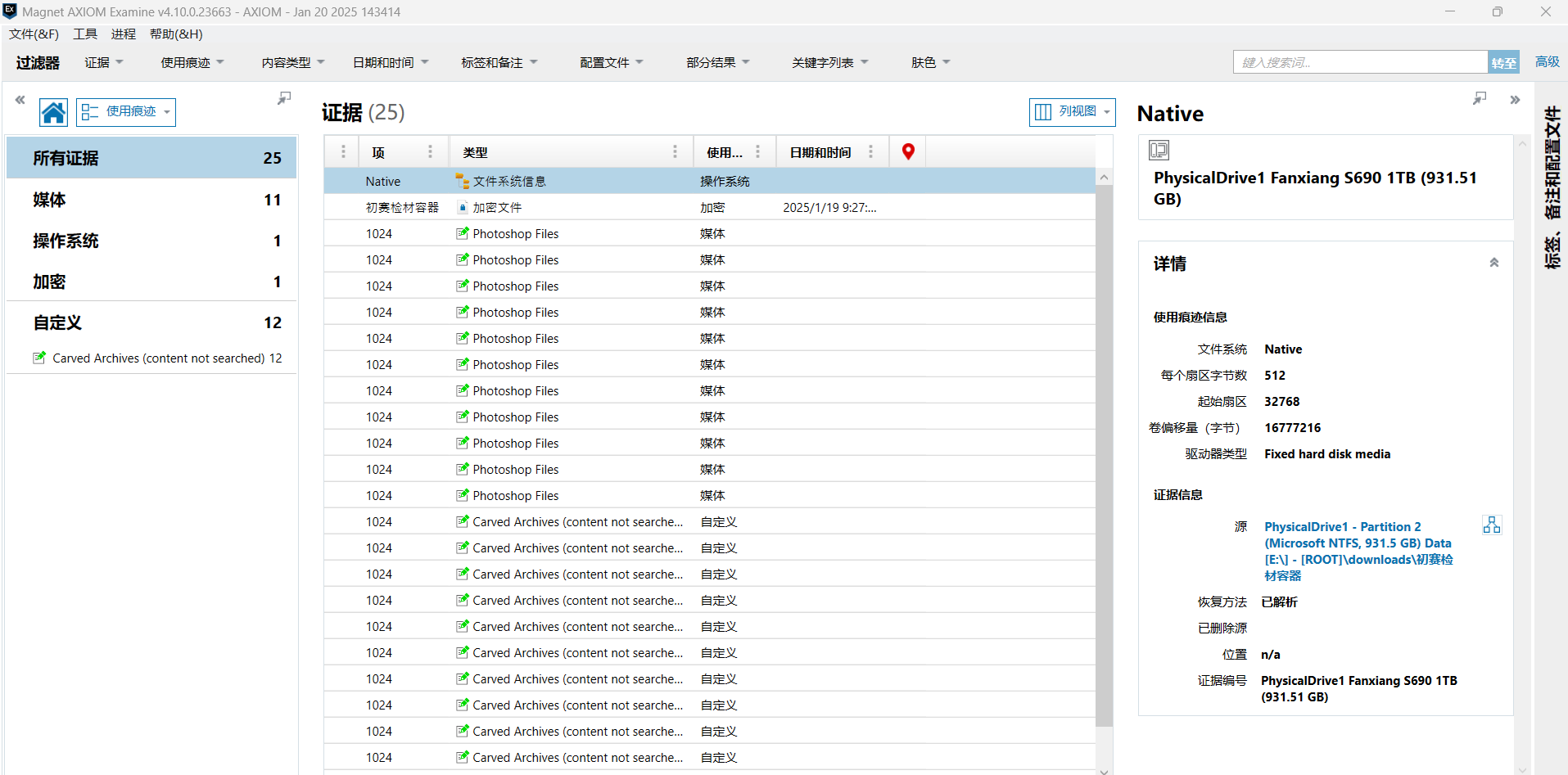The image size is (1568, 775).
Task: Select the 加密 category
Action: point(151,282)
